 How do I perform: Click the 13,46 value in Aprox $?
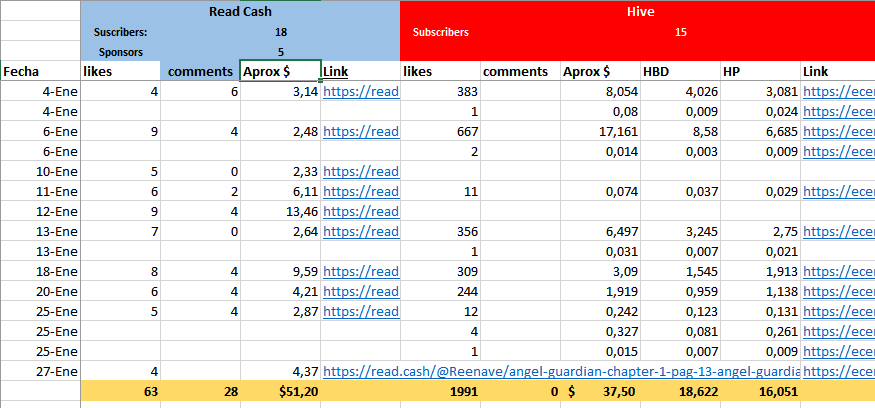click(x=281, y=212)
